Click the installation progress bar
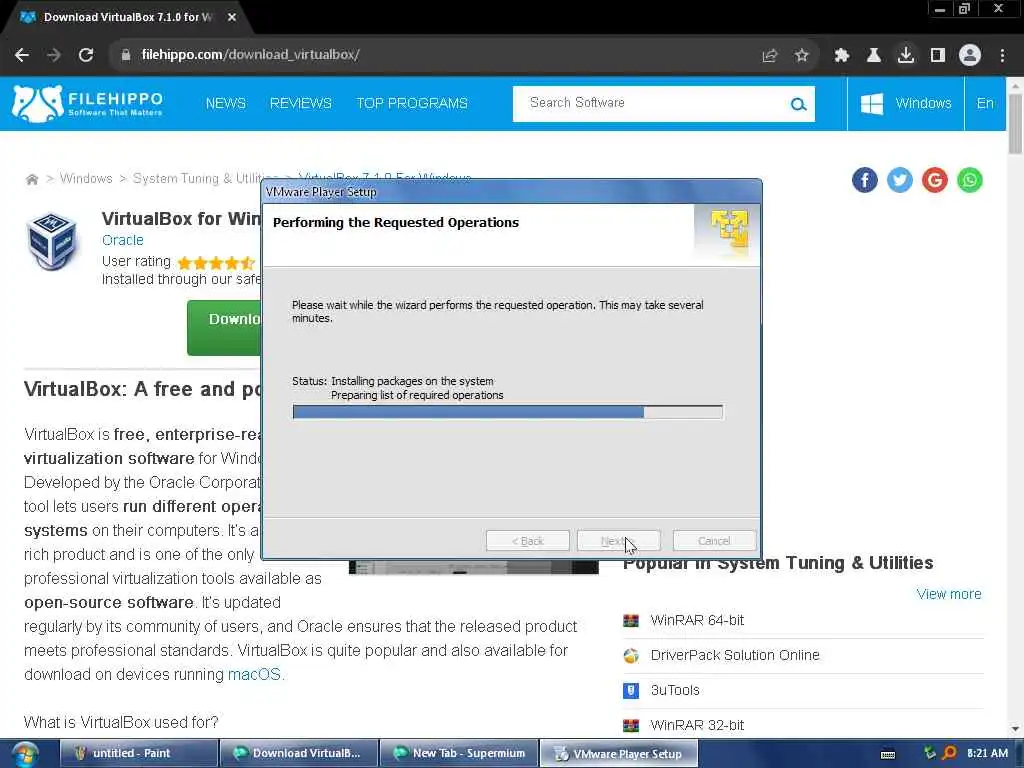 click(x=507, y=412)
